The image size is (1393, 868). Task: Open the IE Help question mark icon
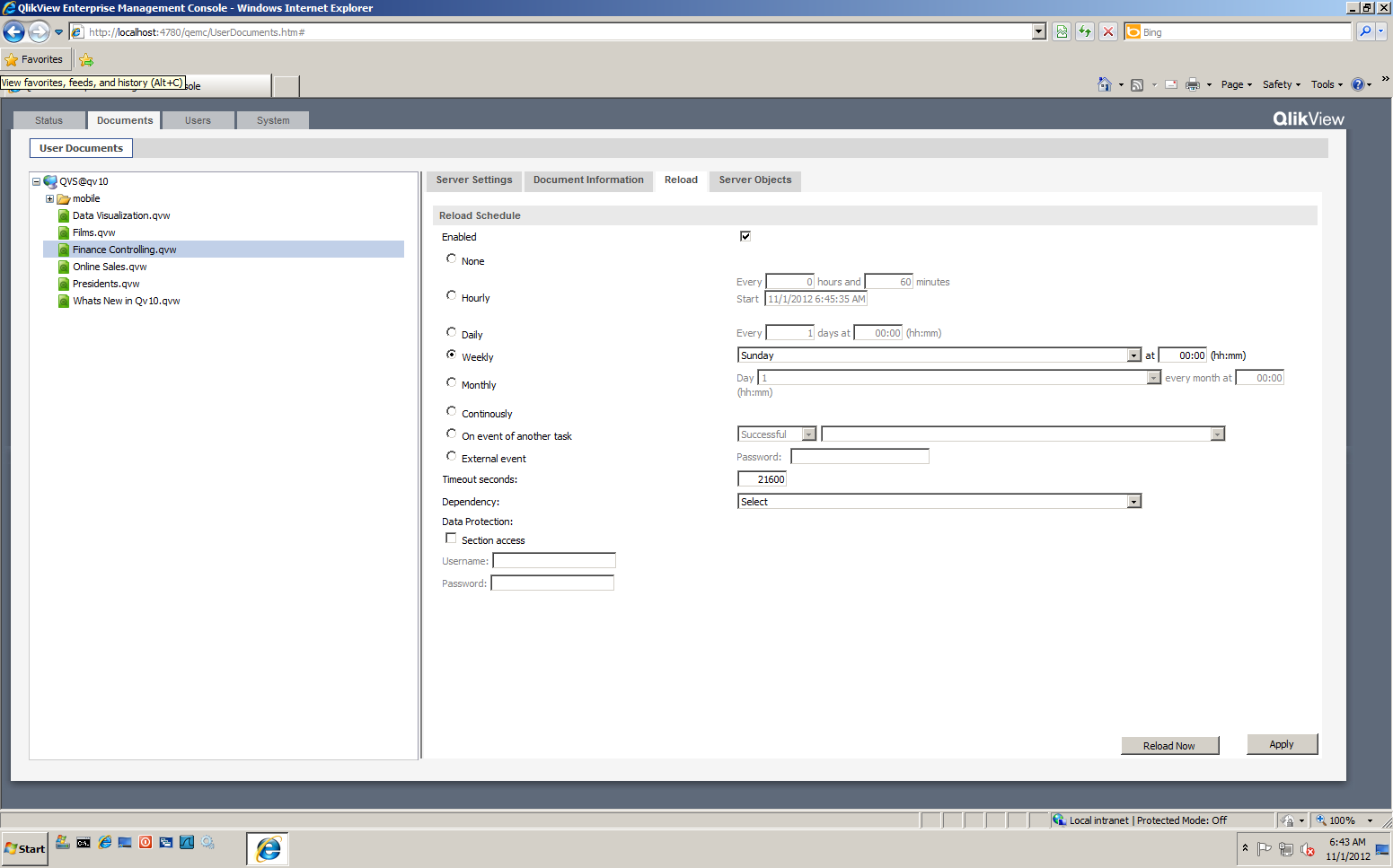click(x=1358, y=84)
